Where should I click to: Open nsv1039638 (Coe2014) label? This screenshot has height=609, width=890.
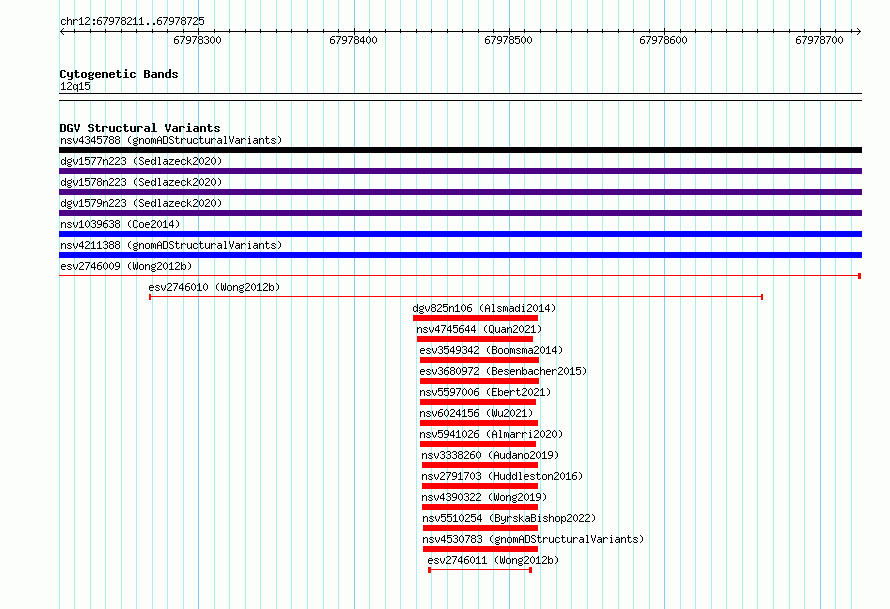tap(120, 224)
